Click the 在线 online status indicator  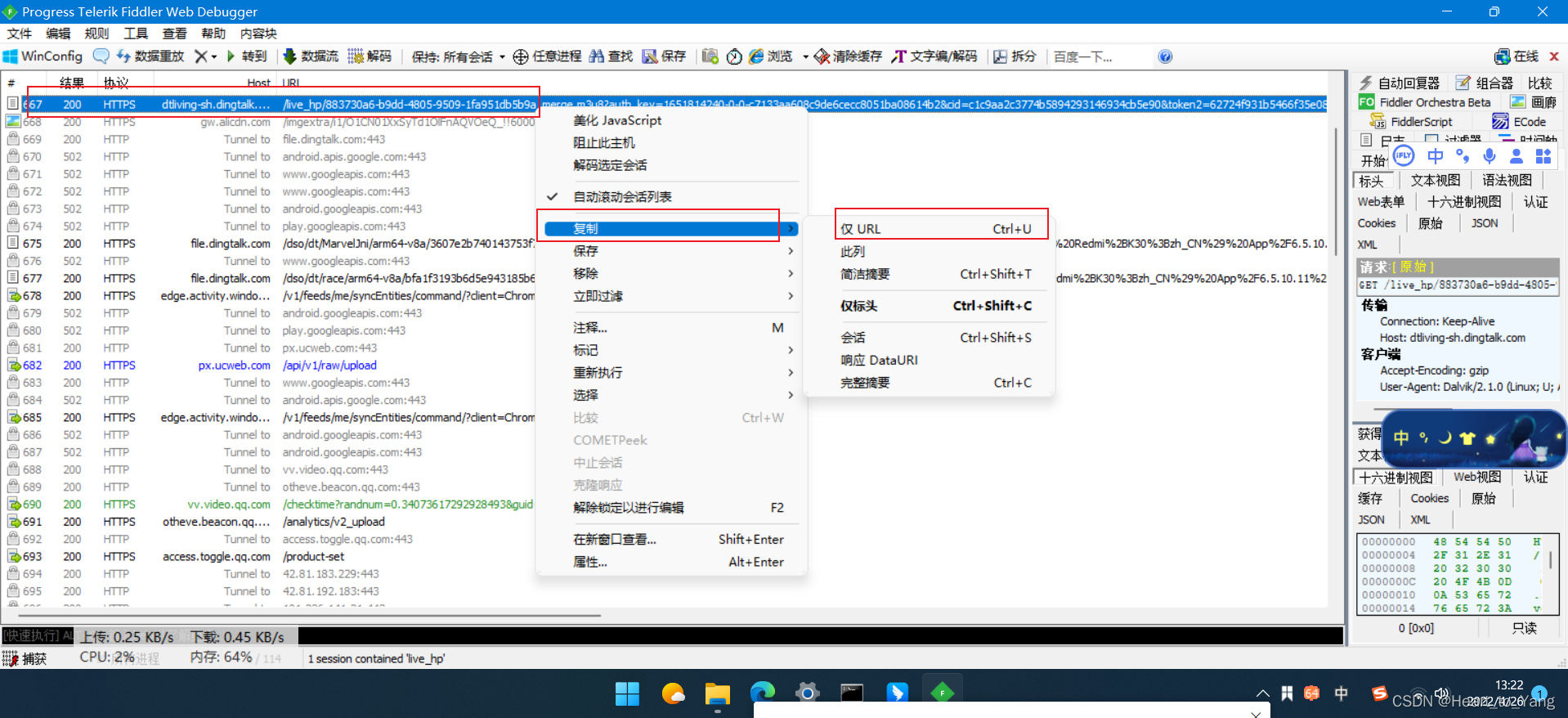[x=1516, y=56]
